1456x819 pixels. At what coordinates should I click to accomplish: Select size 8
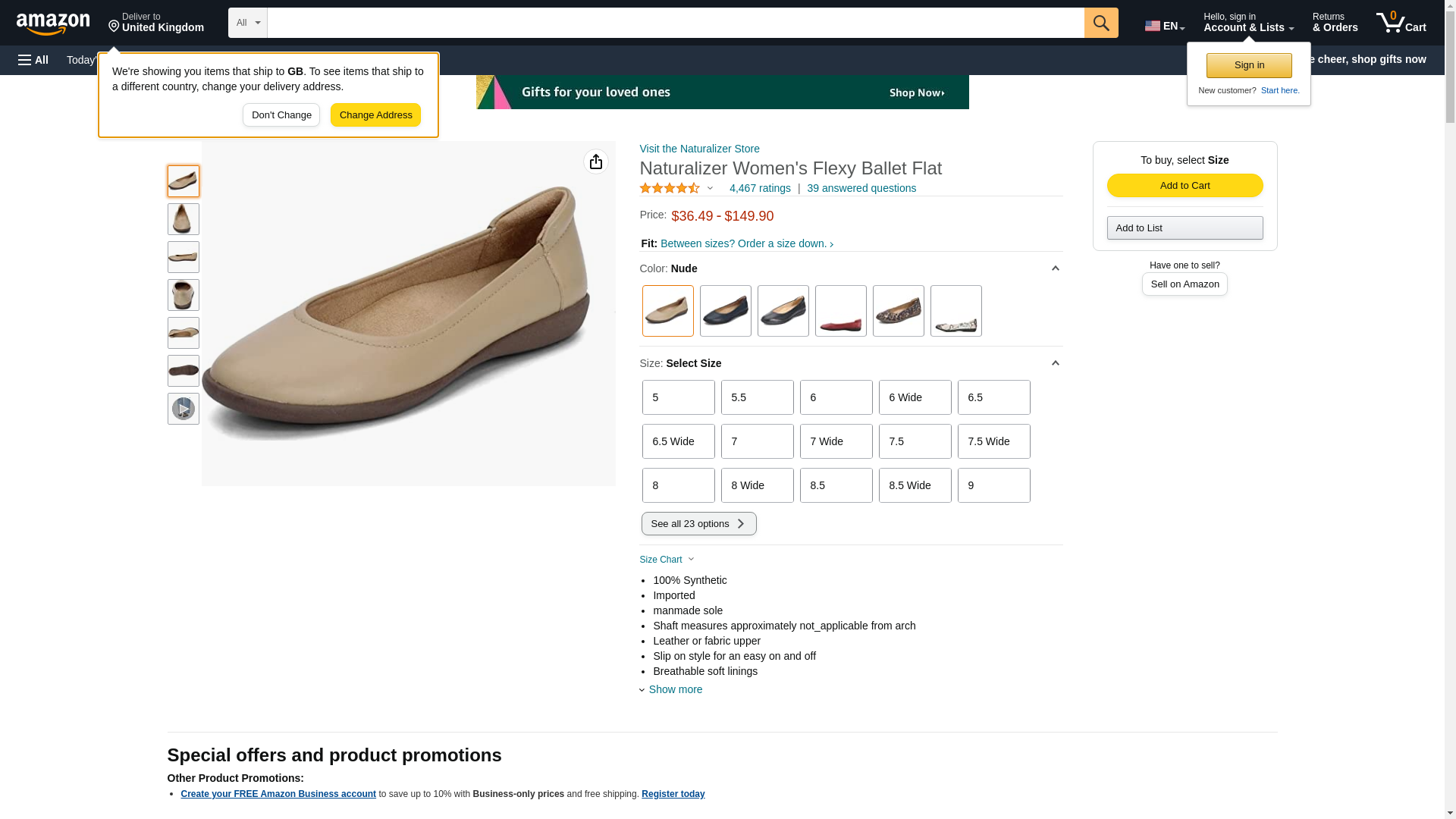click(678, 485)
